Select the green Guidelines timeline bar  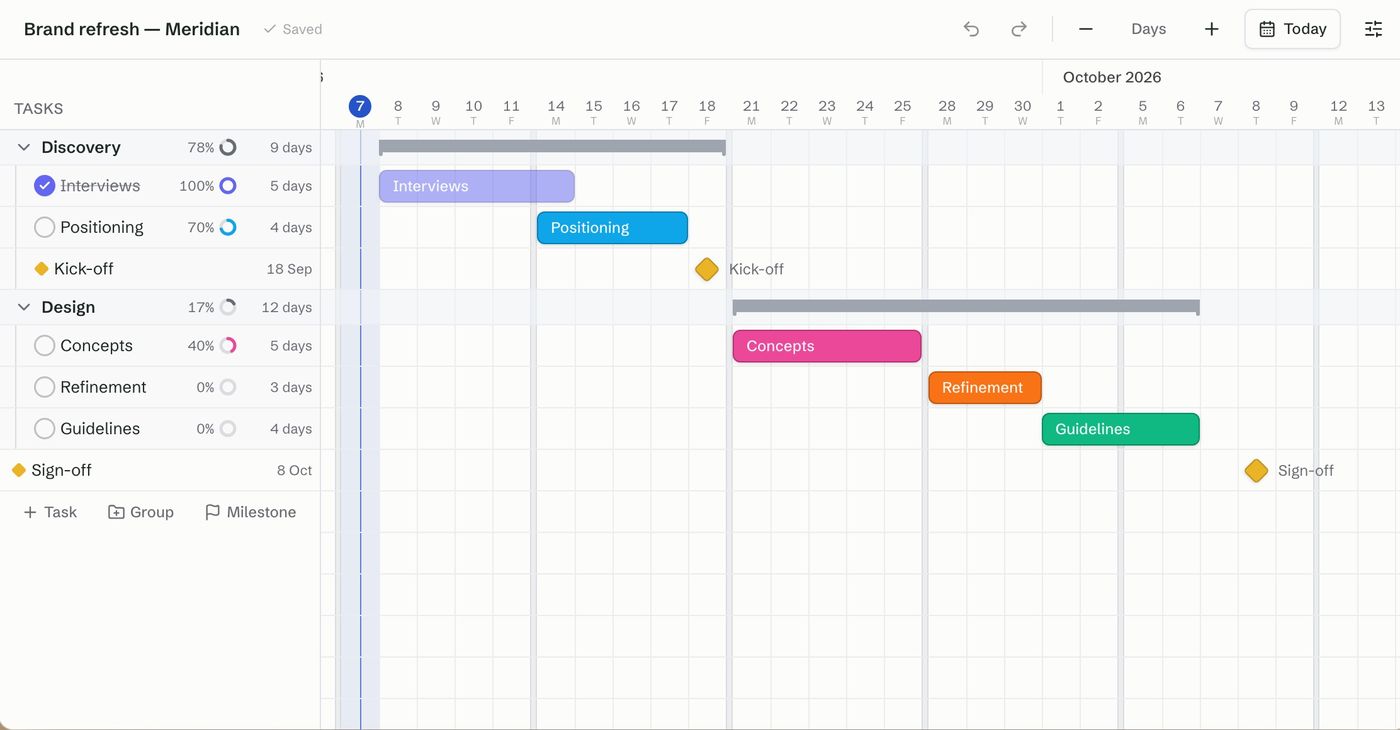point(1121,429)
